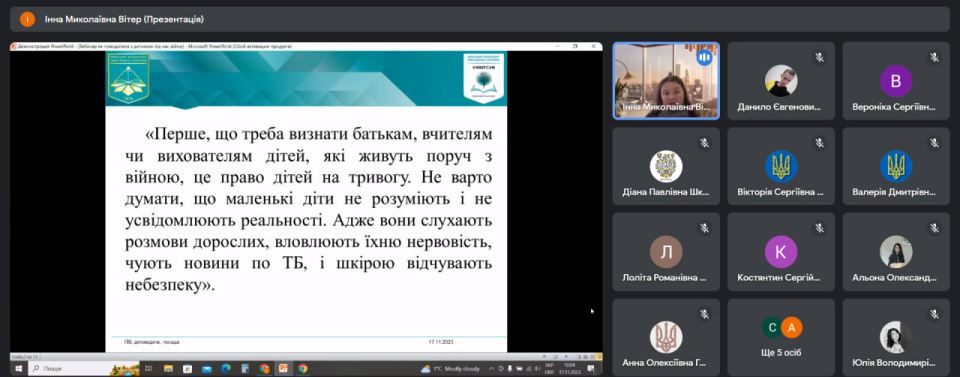Select Інна Миколаївна's active video tile

click(666, 81)
